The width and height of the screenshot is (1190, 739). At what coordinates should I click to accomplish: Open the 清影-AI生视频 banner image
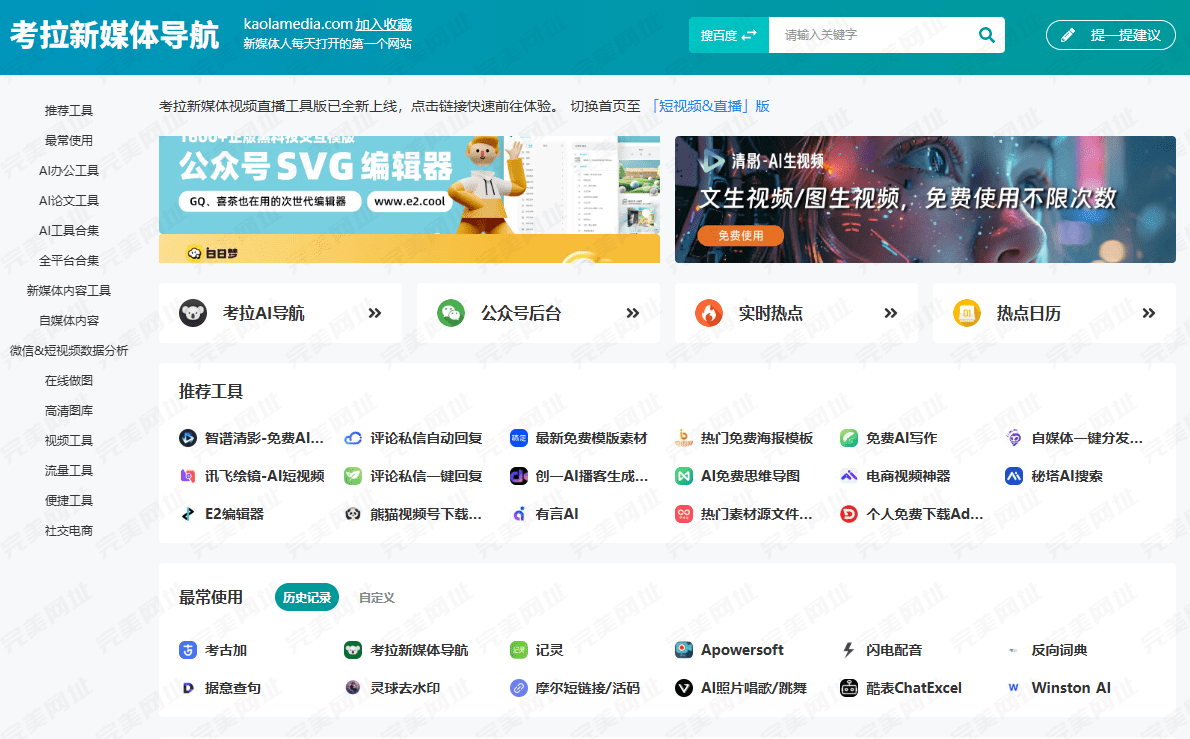coord(925,200)
